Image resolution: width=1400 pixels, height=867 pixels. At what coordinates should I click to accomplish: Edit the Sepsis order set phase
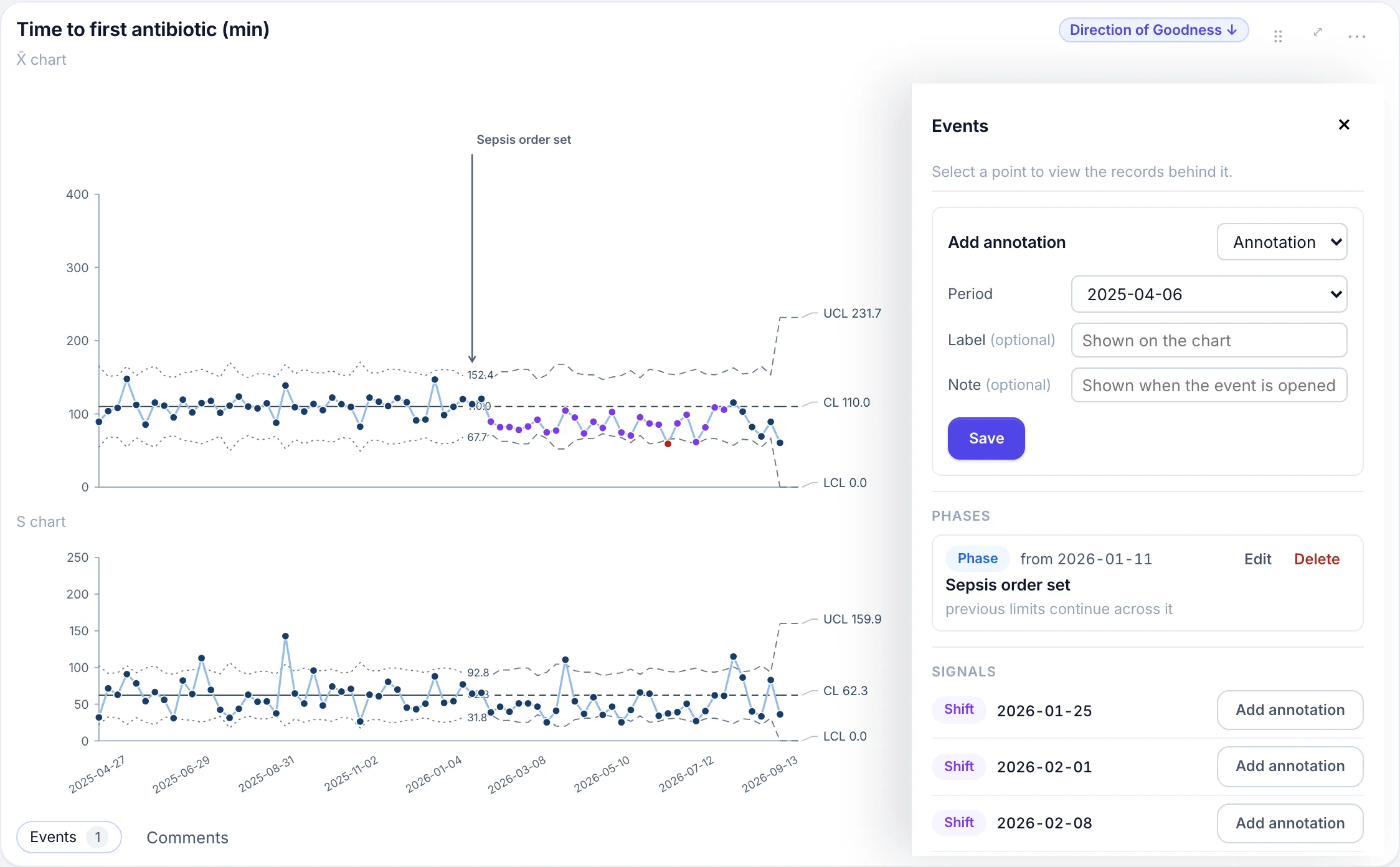(1257, 559)
